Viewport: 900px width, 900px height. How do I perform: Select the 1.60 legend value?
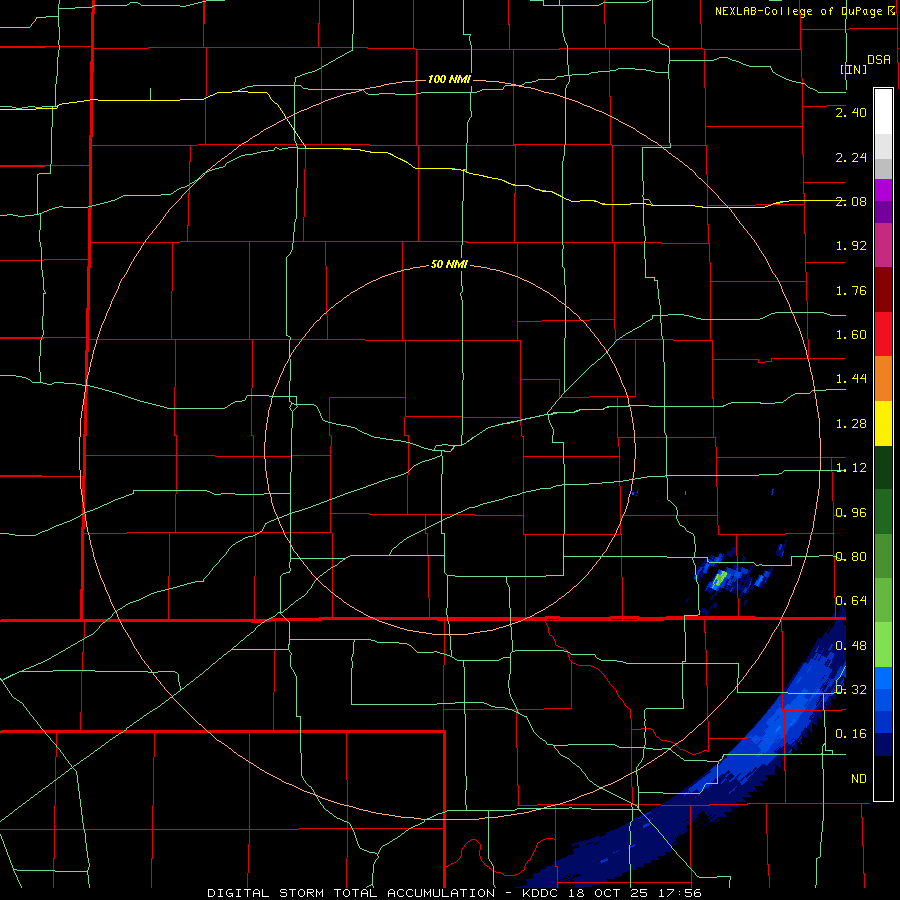click(851, 335)
